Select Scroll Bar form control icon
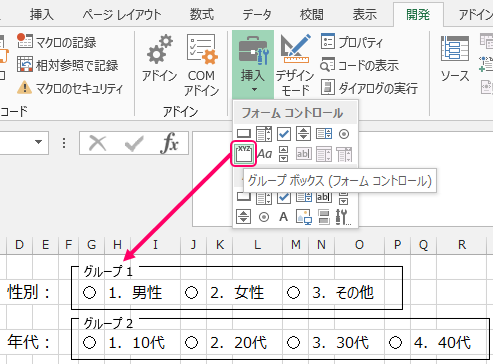493x364 pixels. point(283,154)
